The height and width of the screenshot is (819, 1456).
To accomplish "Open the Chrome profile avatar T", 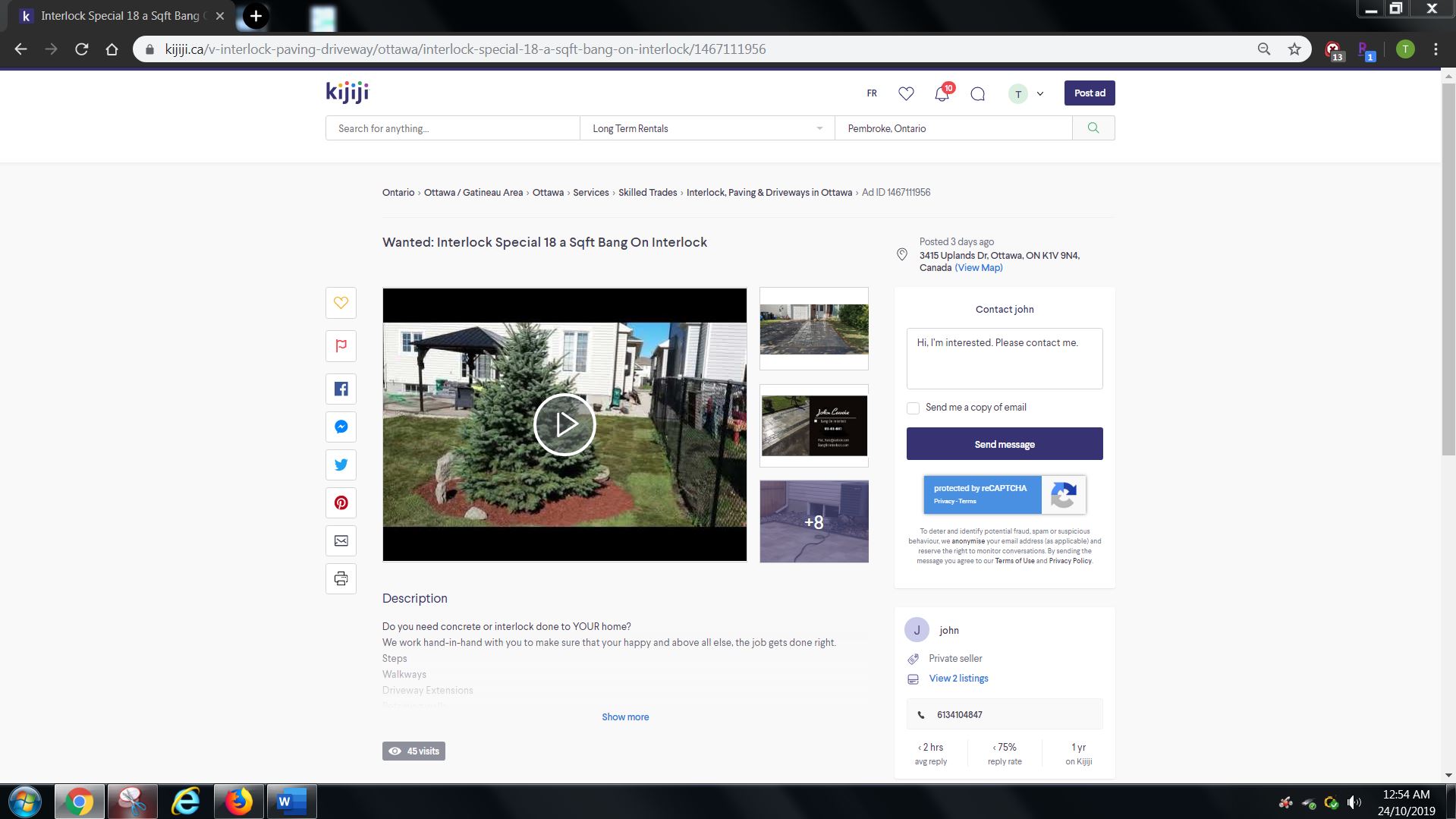I will (1405, 49).
